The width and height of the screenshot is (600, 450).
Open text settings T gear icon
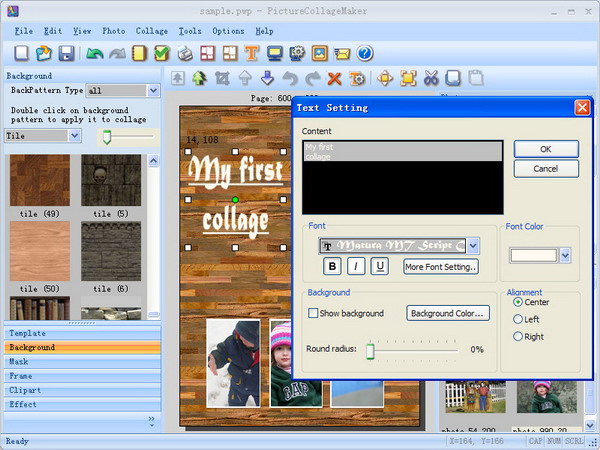[357, 78]
